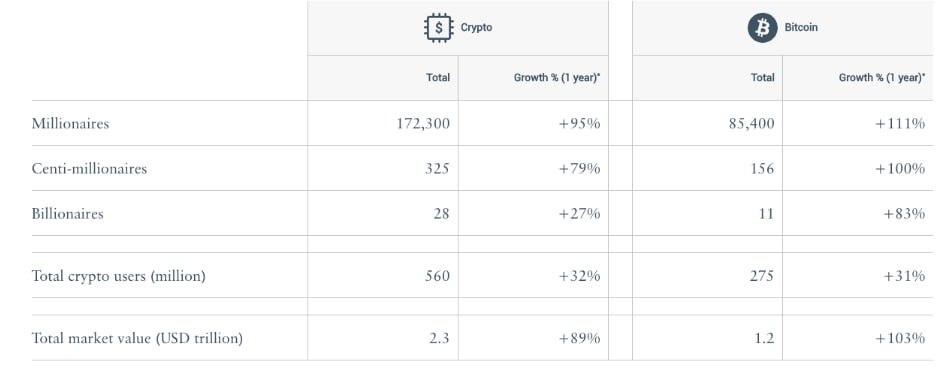
Task: Click the 85,400 Bitcoin millionaires value
Action: (x=751, y=124)
